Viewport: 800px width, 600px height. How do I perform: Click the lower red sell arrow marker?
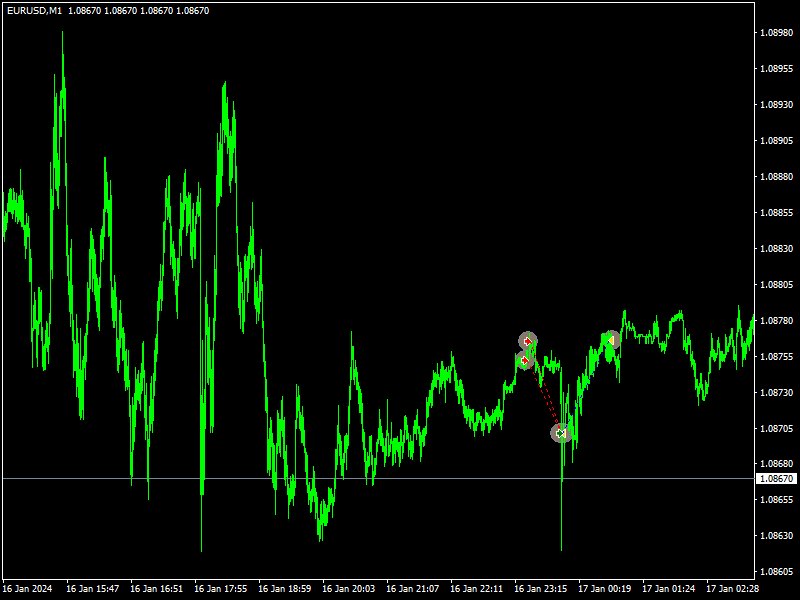[x=525, y=359]
